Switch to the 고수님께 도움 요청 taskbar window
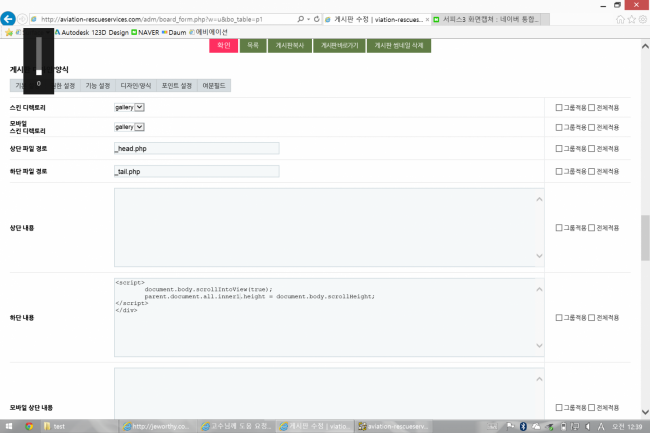 [x=236, y=426]
